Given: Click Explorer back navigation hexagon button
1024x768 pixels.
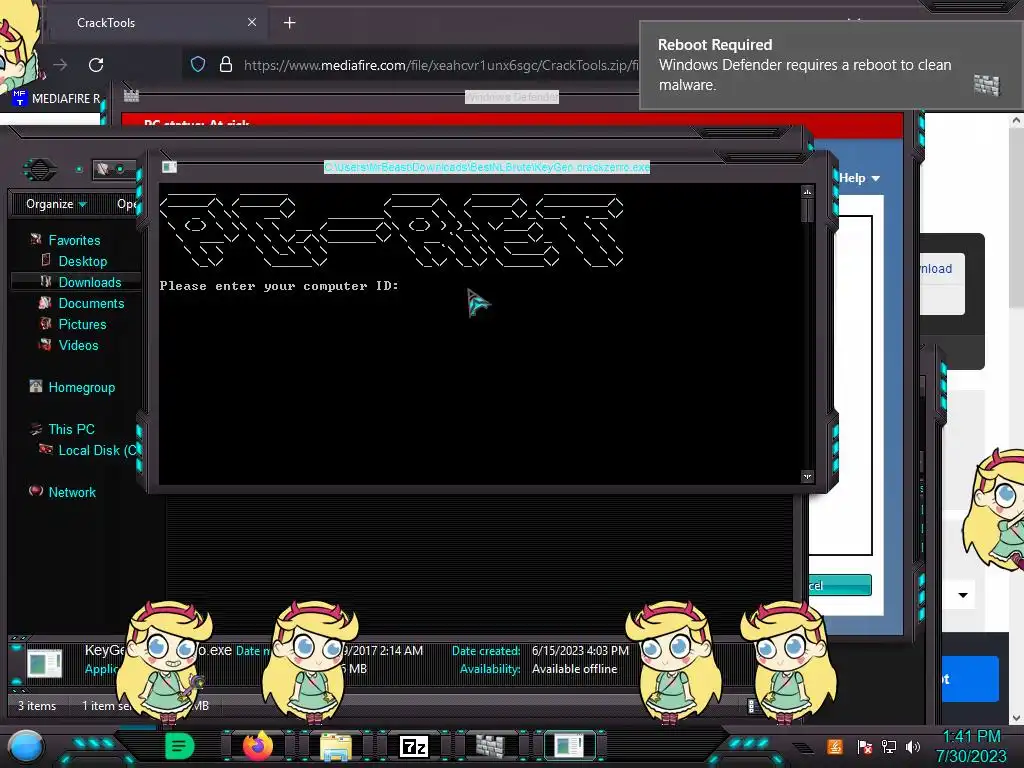Looking at the screenshot, I should [40, 170].
